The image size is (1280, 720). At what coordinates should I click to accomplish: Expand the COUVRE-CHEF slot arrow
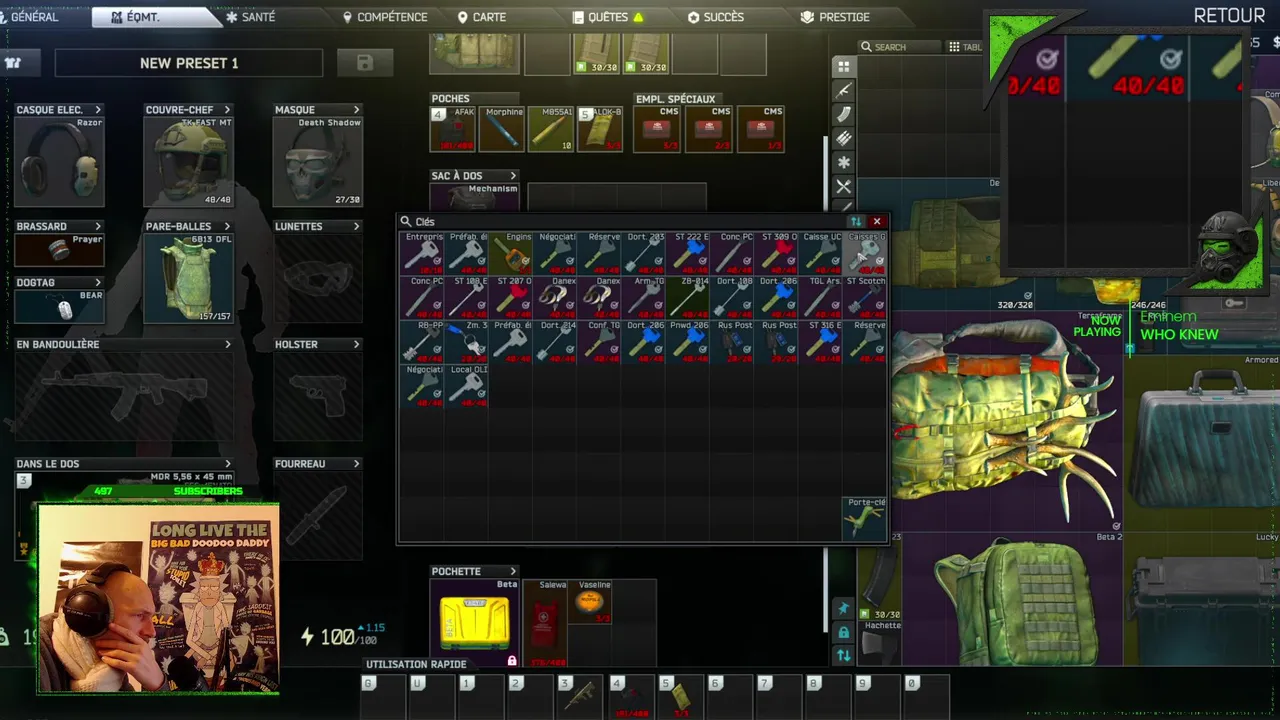pyautogui.click(x=227, y=110)
